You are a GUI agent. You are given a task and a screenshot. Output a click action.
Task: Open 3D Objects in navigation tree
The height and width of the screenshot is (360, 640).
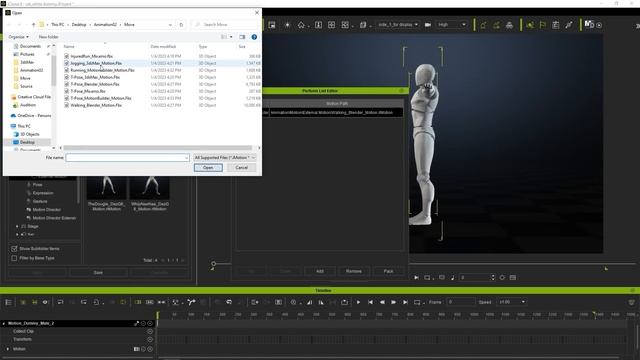click(x=27, y=134)
